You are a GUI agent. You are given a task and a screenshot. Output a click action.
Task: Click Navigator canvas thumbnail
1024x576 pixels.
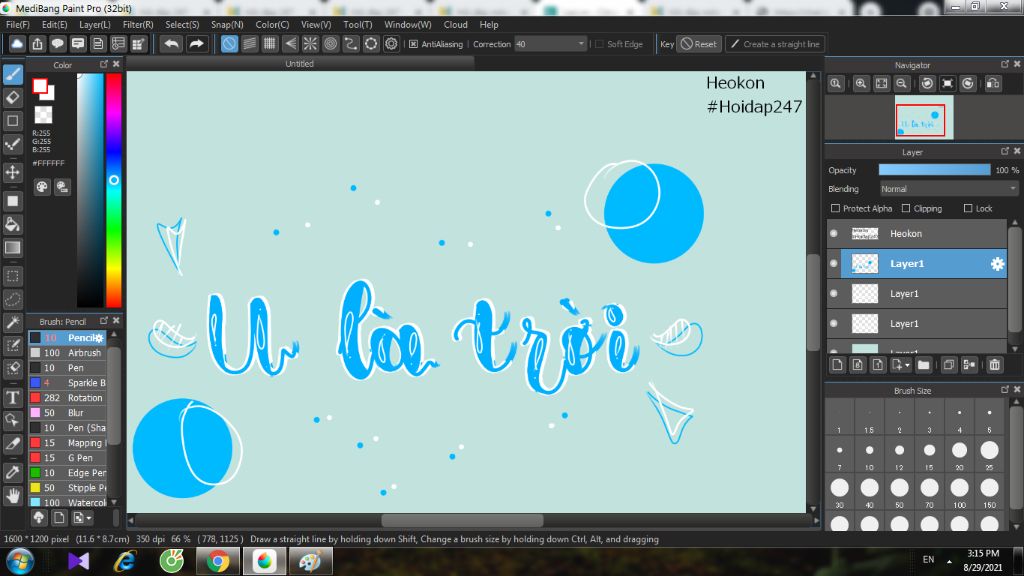coord(924,118)
